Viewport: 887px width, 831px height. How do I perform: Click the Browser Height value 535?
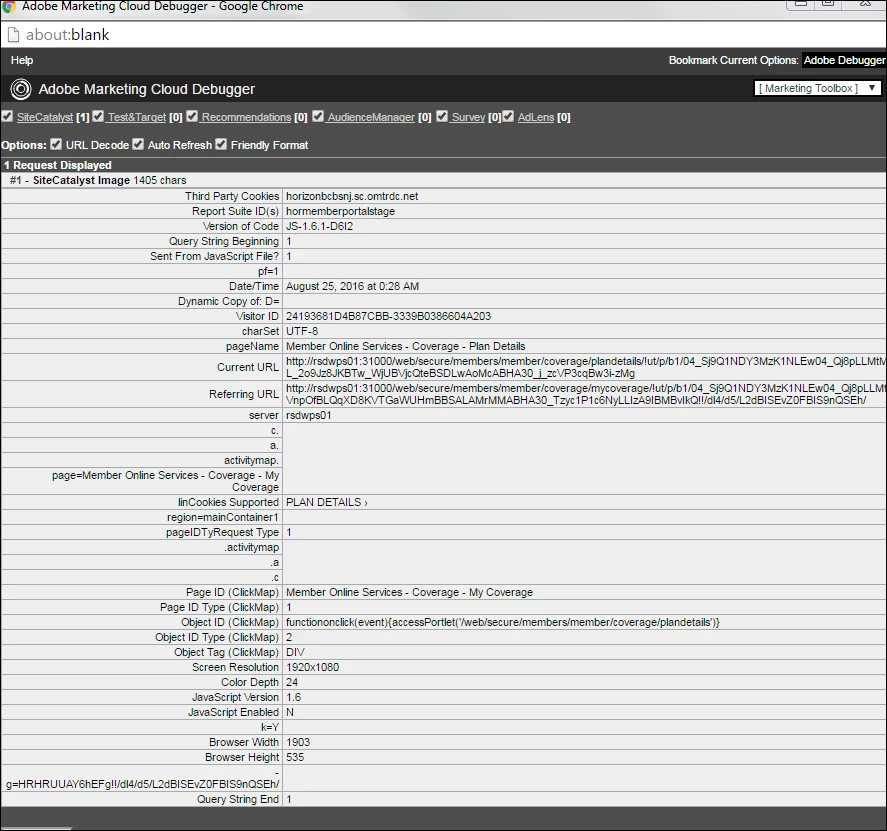tap(295, 757)
